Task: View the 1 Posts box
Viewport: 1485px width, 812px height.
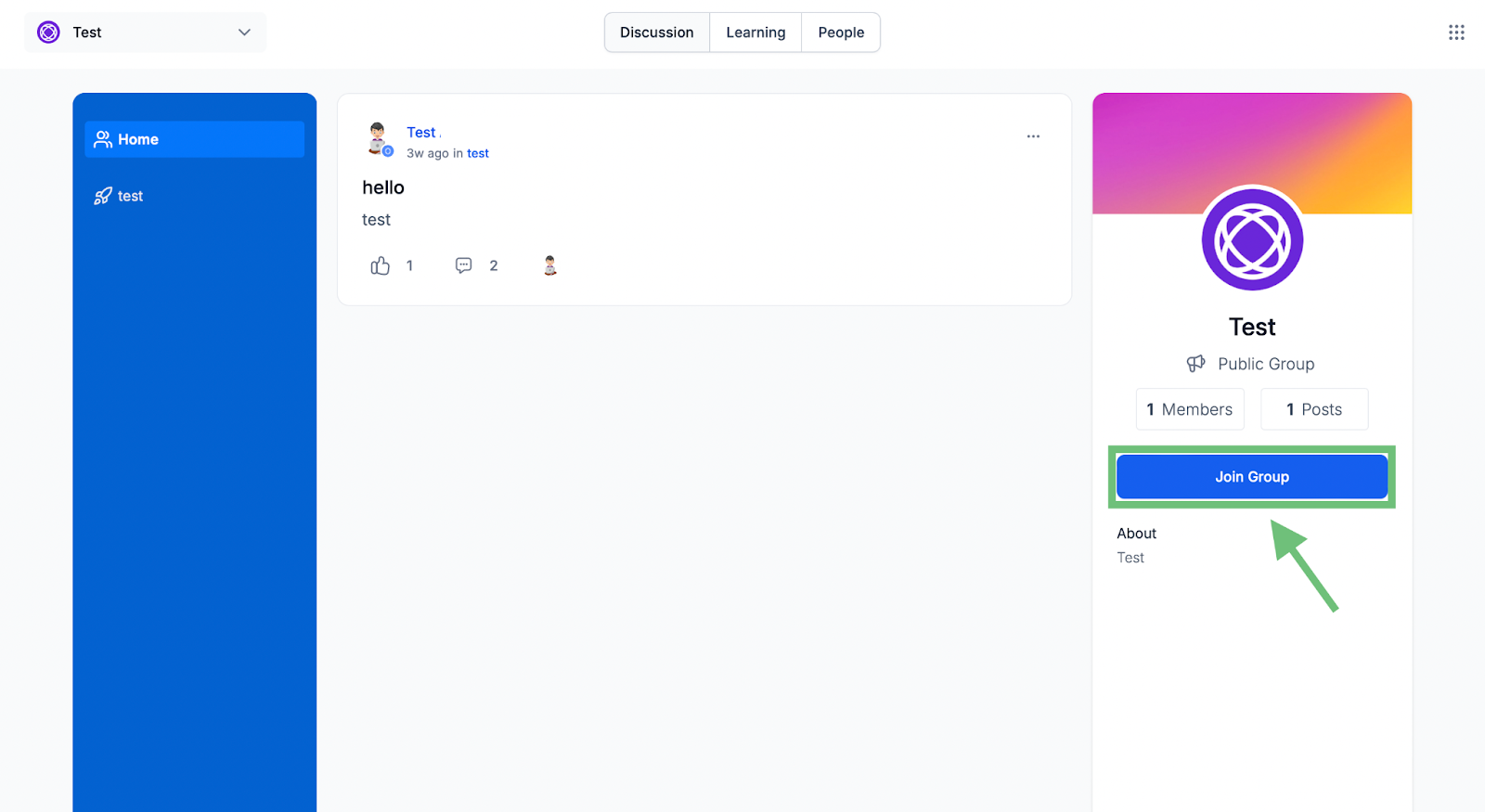Action: pyautogui.click(x=1314, y=409)
